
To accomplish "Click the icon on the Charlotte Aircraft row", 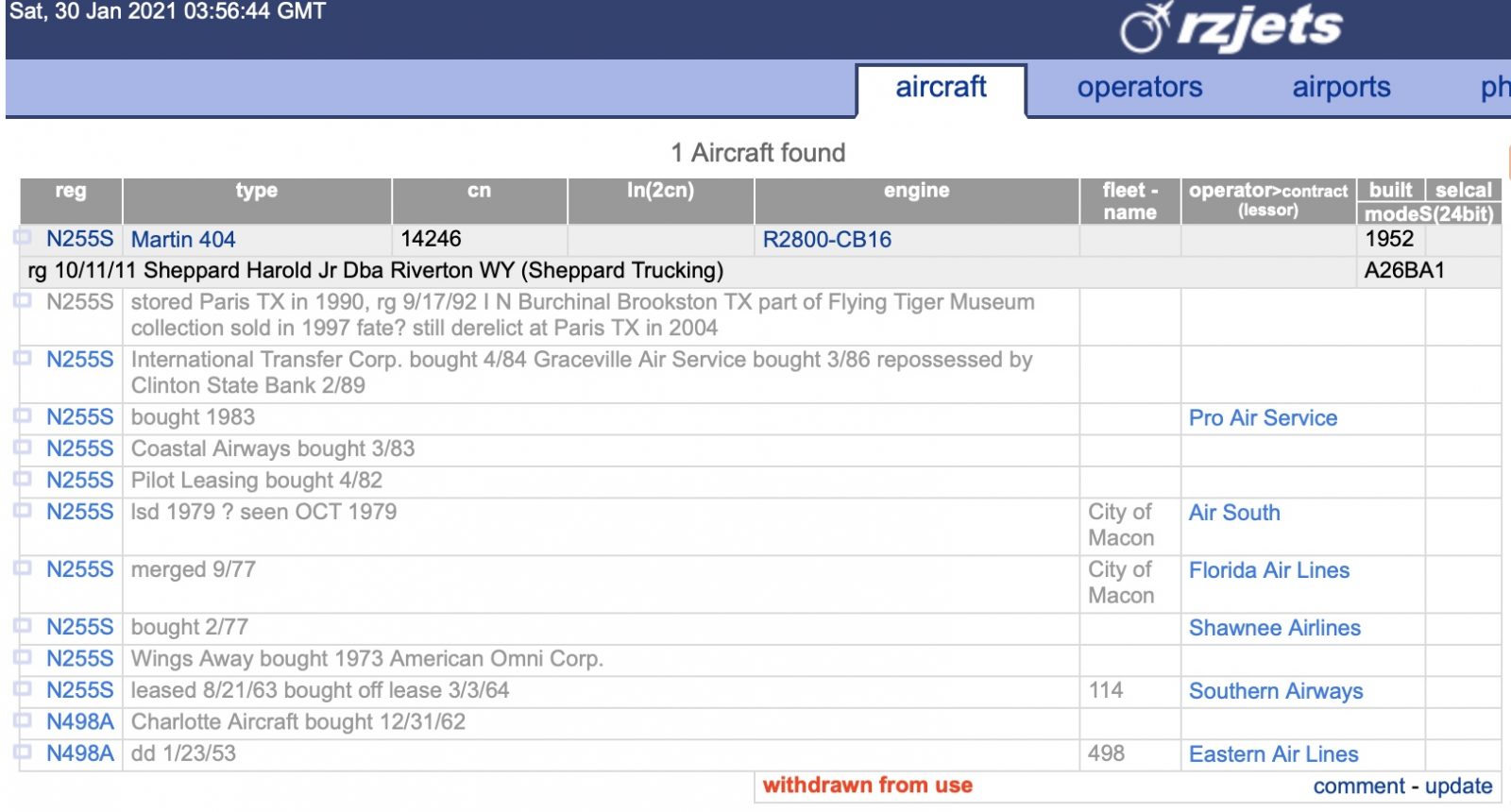I will click(x=23, y=720).
